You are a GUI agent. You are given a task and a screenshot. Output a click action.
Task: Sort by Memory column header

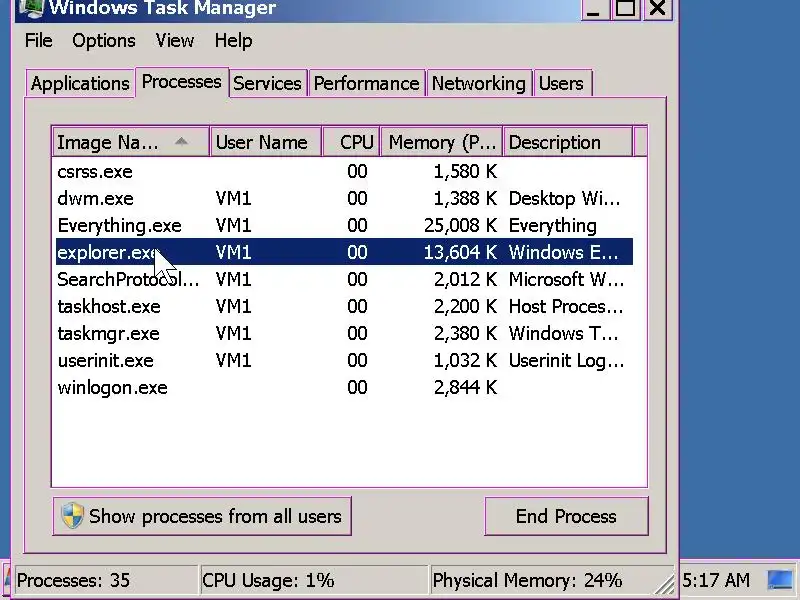click(441, 142)
